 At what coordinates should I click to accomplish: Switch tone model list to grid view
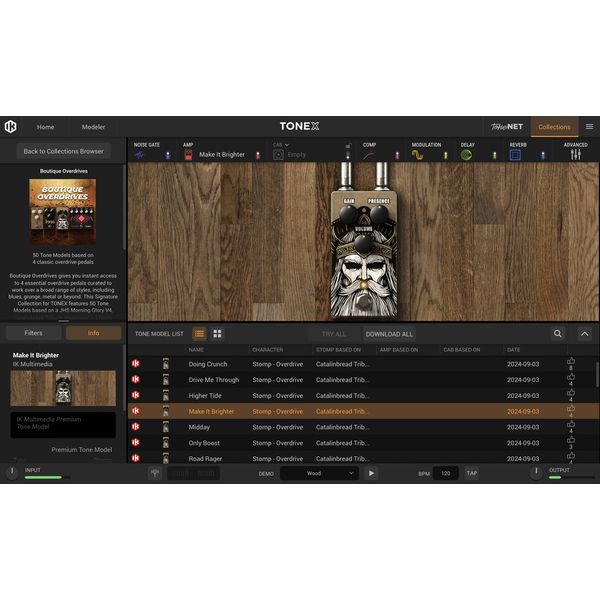(217, 334)
